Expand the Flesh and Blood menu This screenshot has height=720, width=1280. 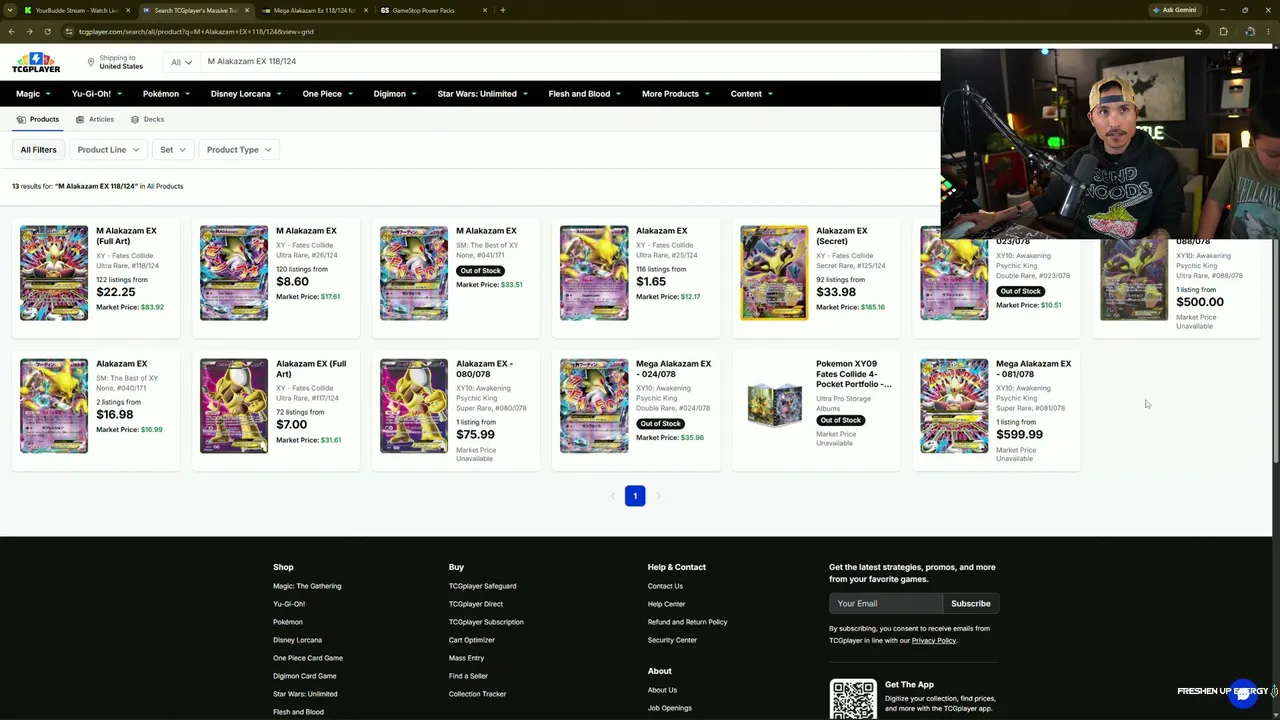(x=584, y=94)
